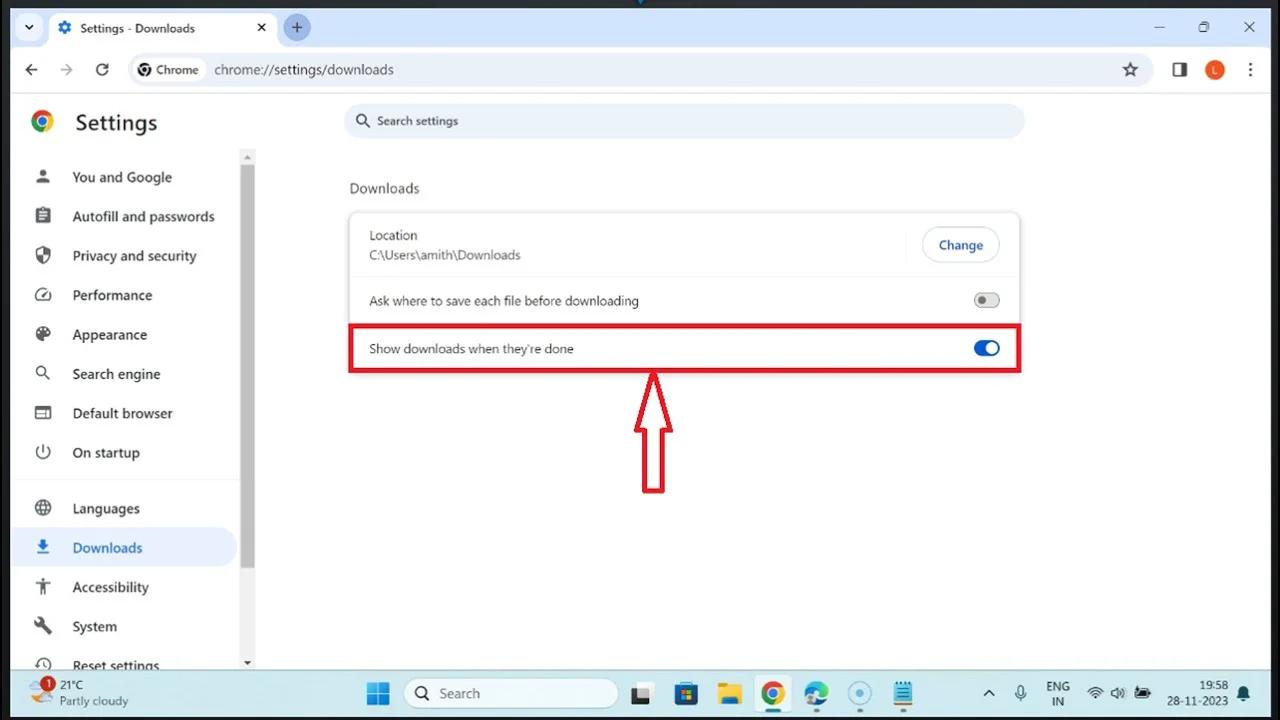This screenshot has width=1280, height=720.
Task: Open Chrome's side panel
Action: pyautogui.click(x=1180, y=70)
